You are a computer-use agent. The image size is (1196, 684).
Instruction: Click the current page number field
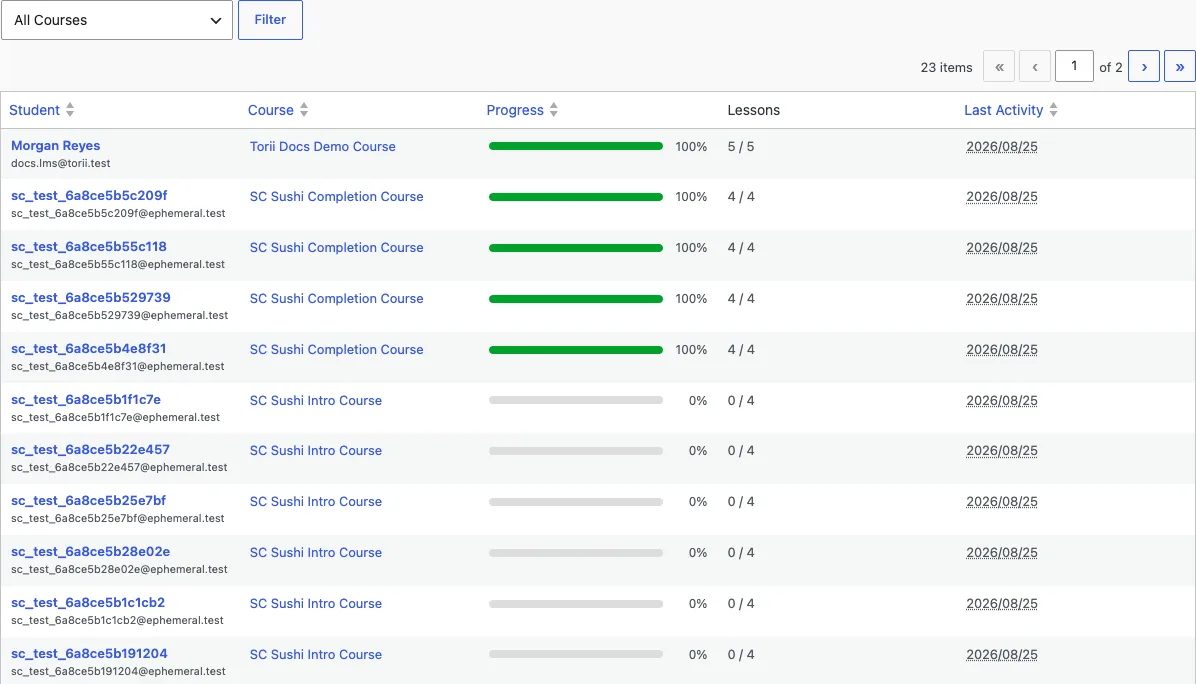(1074, 66)
